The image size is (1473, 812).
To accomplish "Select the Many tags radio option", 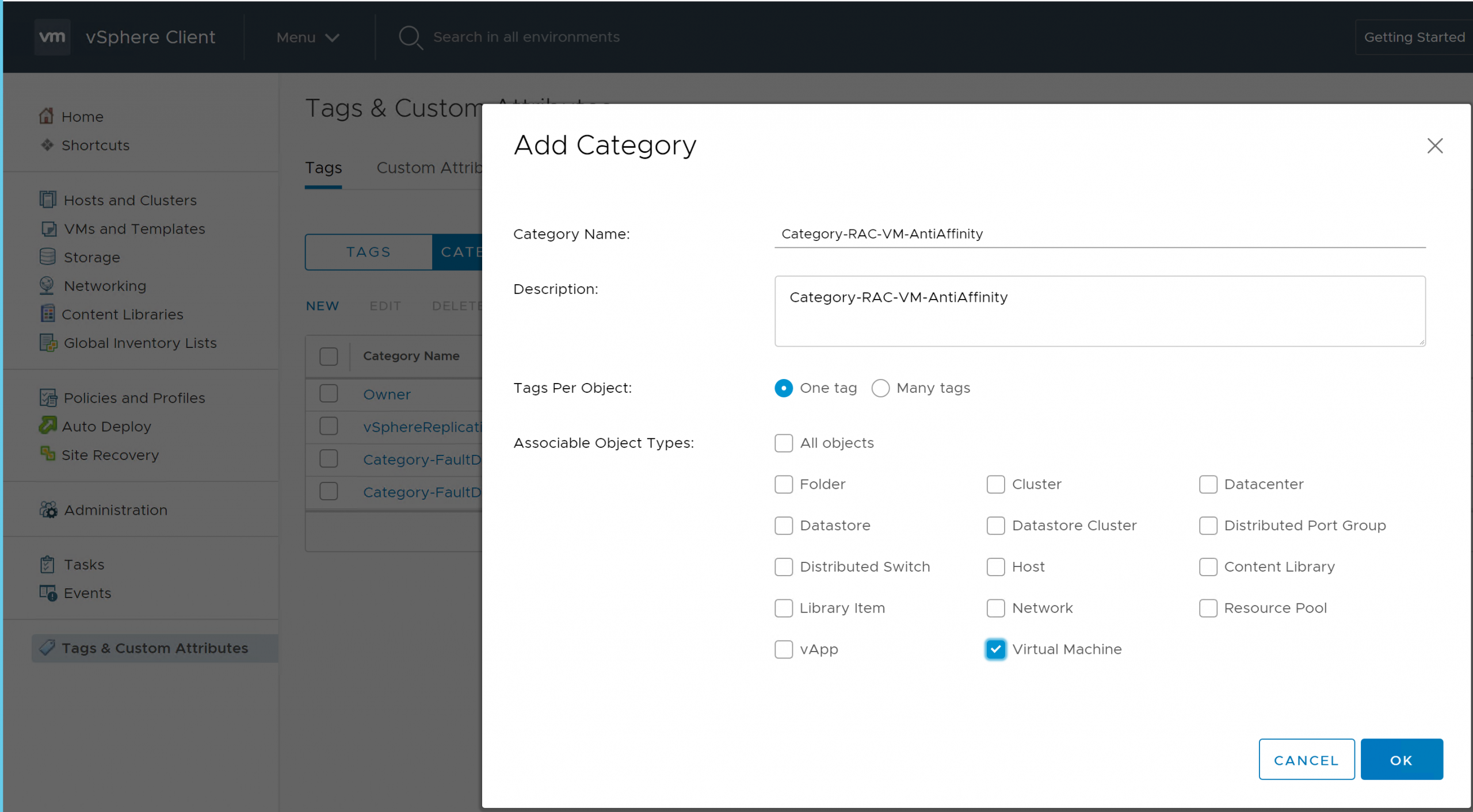I will click(x=880, y=388).
